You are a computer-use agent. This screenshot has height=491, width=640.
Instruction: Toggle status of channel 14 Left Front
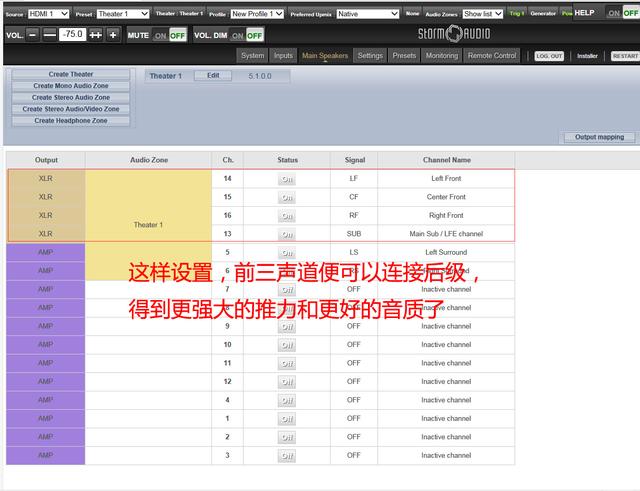287,179
